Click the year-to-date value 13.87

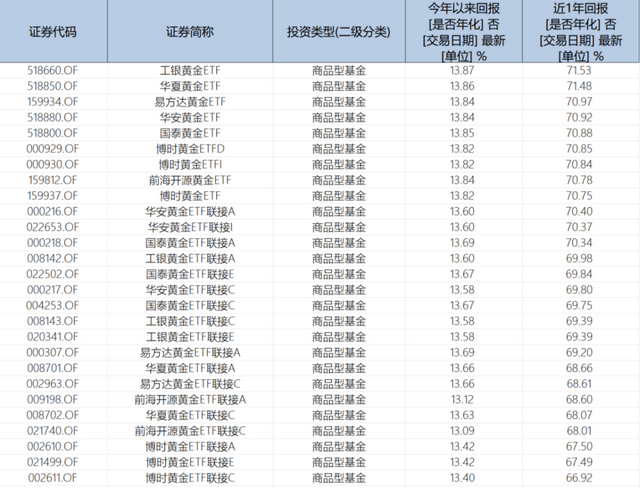coord(462,71)
